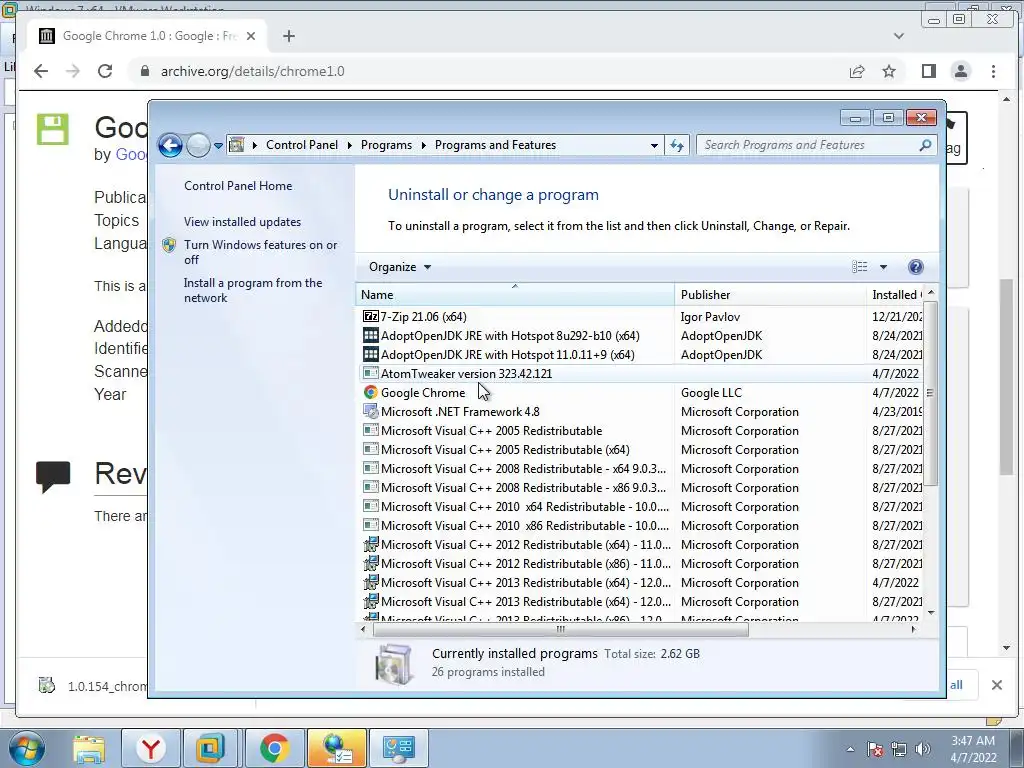Select Microsoft .NET Framework 4.8 icon

point(370,411)
